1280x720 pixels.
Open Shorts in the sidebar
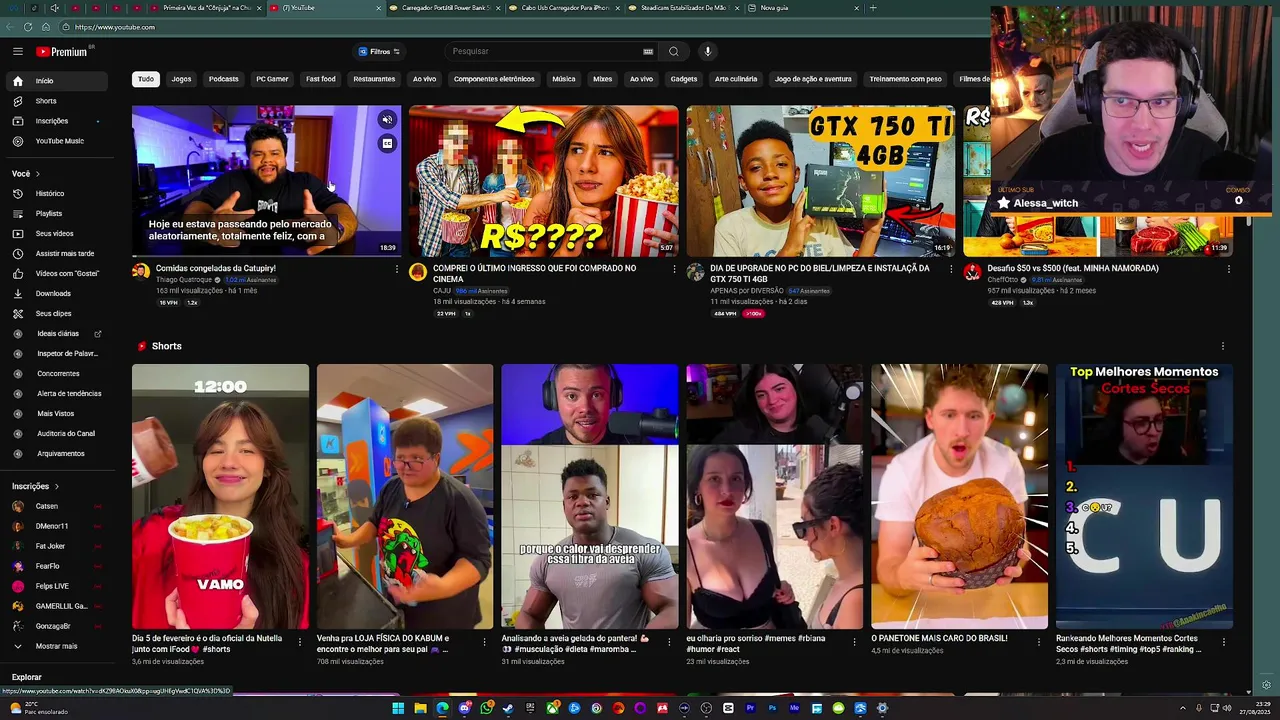pos(56,101)
